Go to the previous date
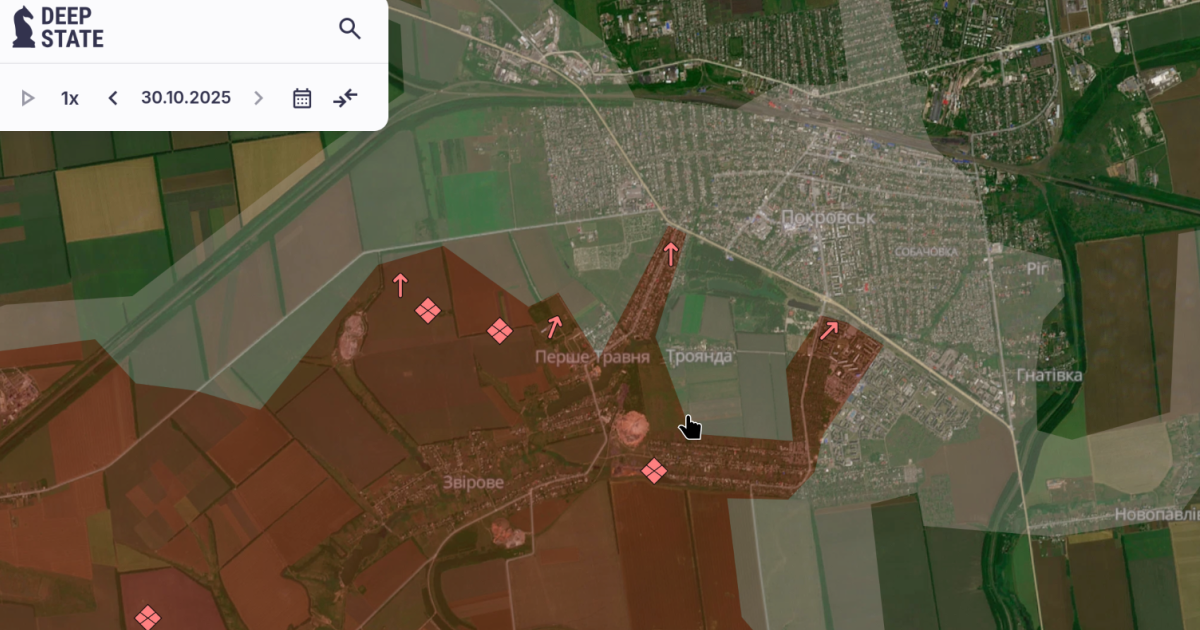 pos(113,98)
